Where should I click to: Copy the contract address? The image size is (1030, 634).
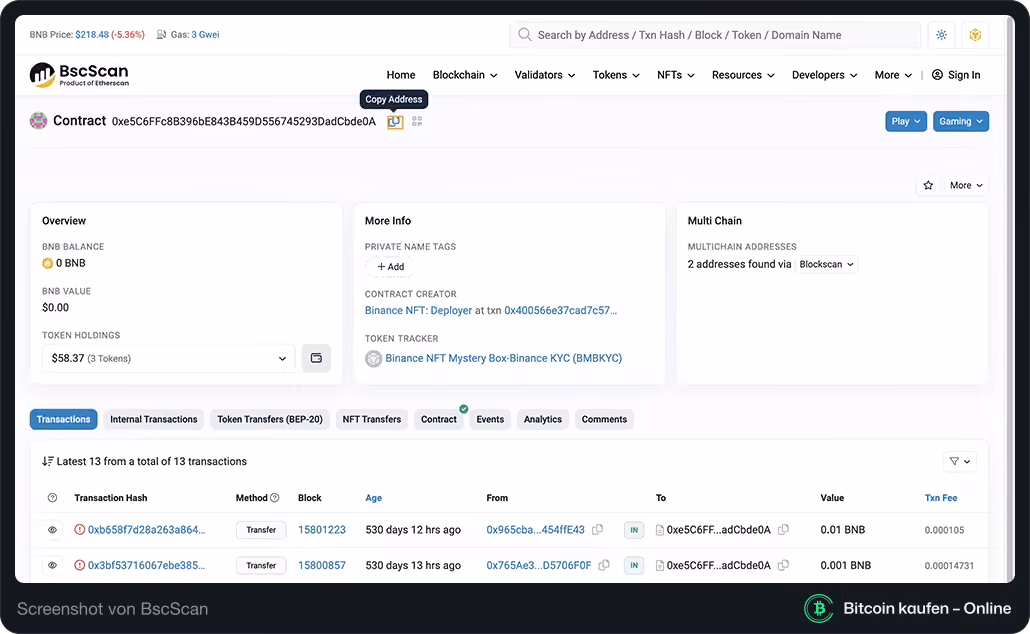pyautogui.click(x=394, y=122)
